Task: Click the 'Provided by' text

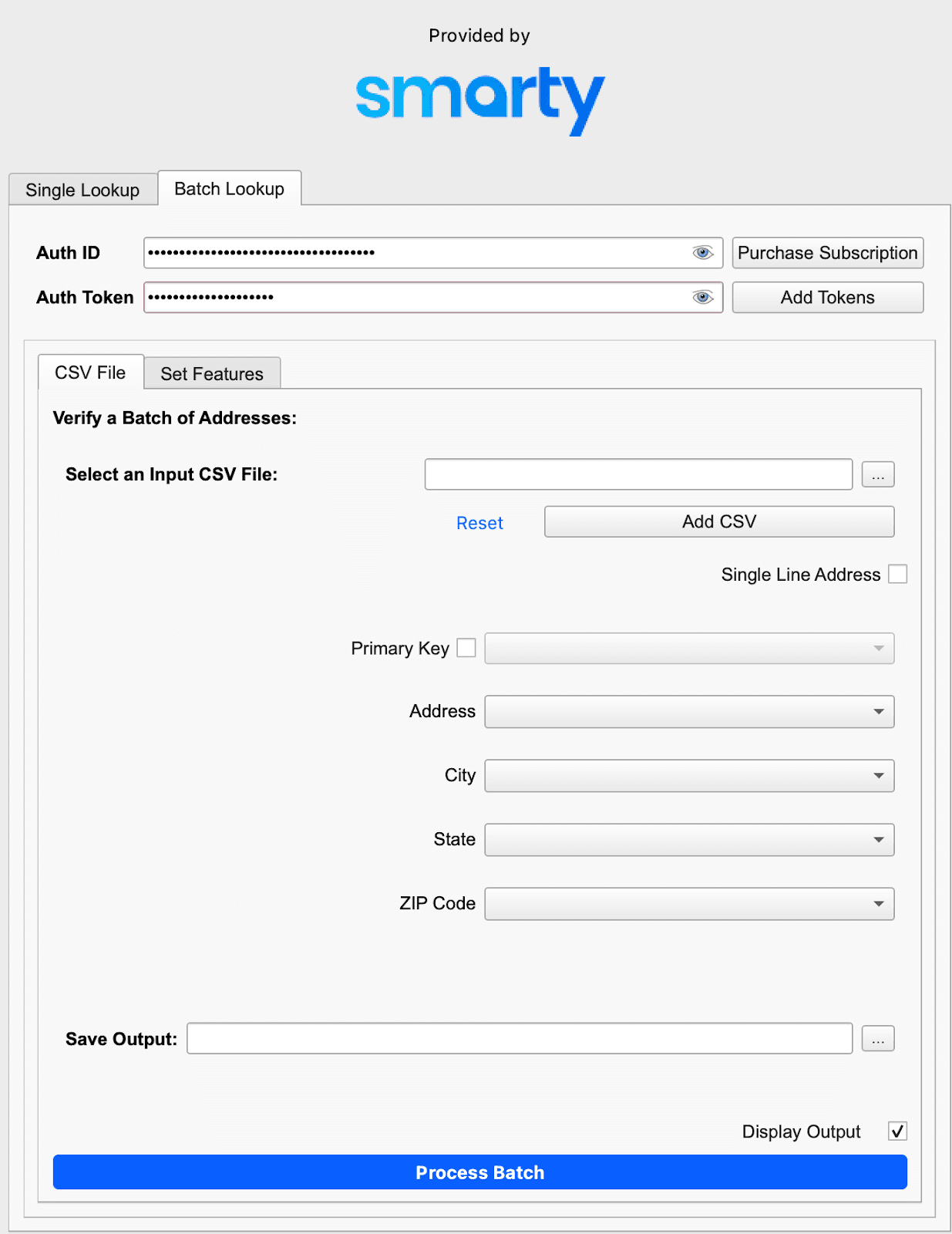Action: (479, 35)
